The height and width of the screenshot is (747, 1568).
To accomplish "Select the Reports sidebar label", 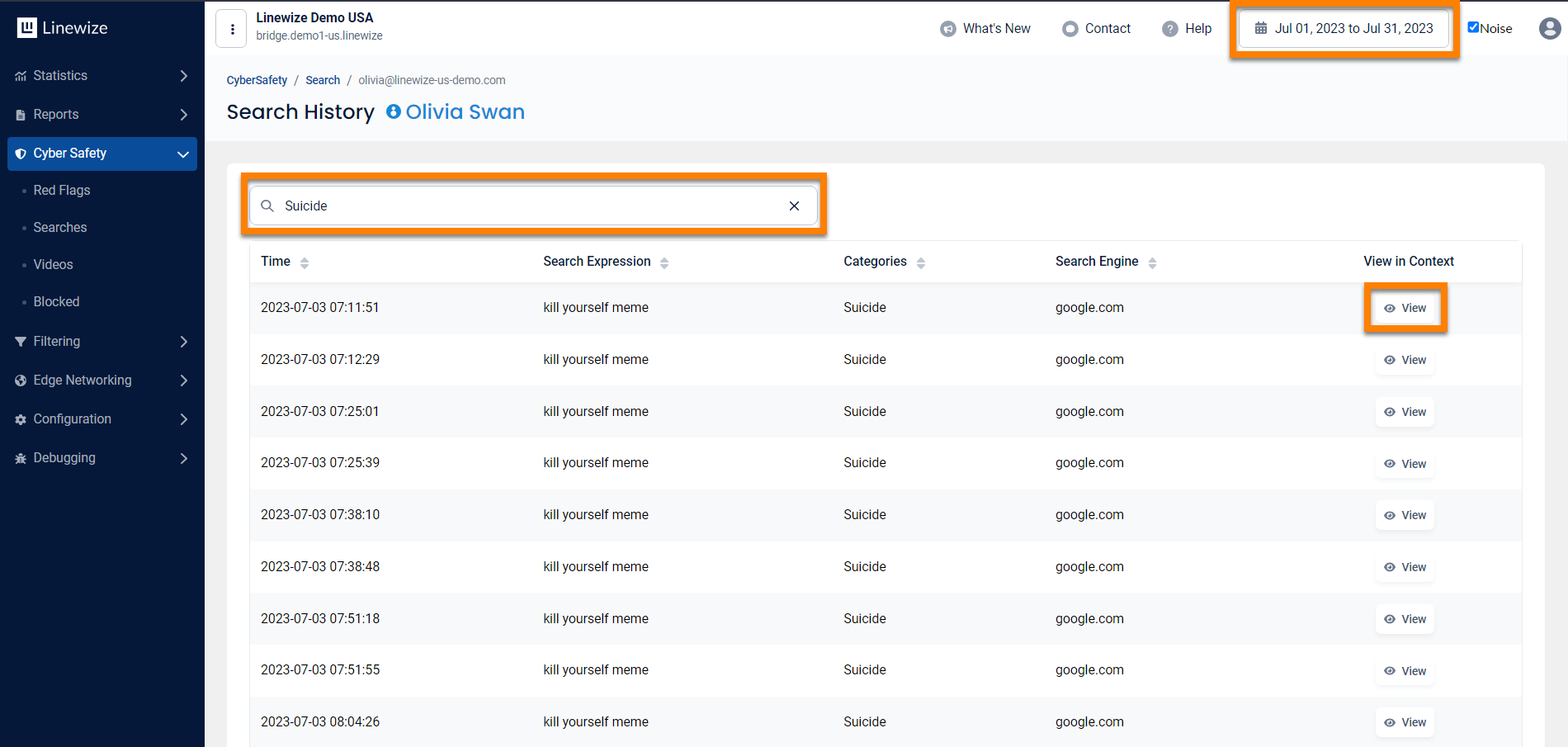I will pos(56,114).
